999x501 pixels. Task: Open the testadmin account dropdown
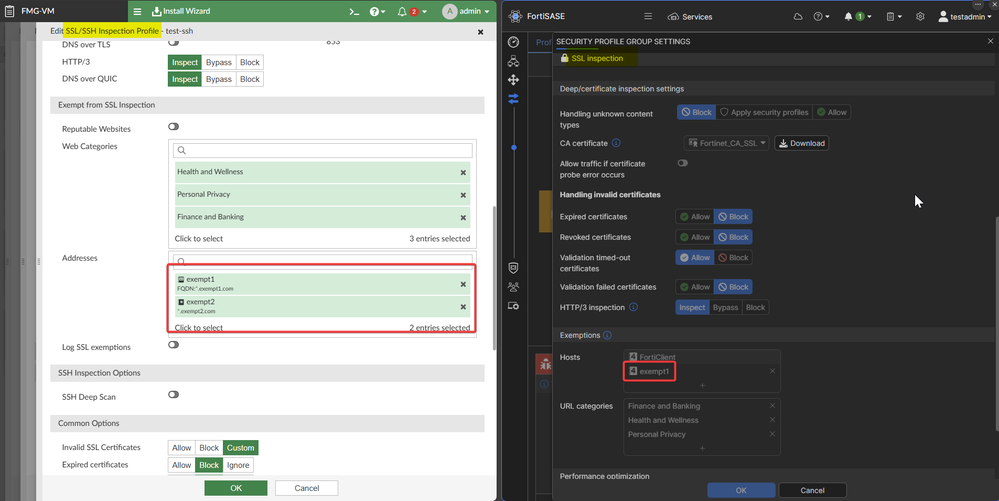(x=966, y=17)
